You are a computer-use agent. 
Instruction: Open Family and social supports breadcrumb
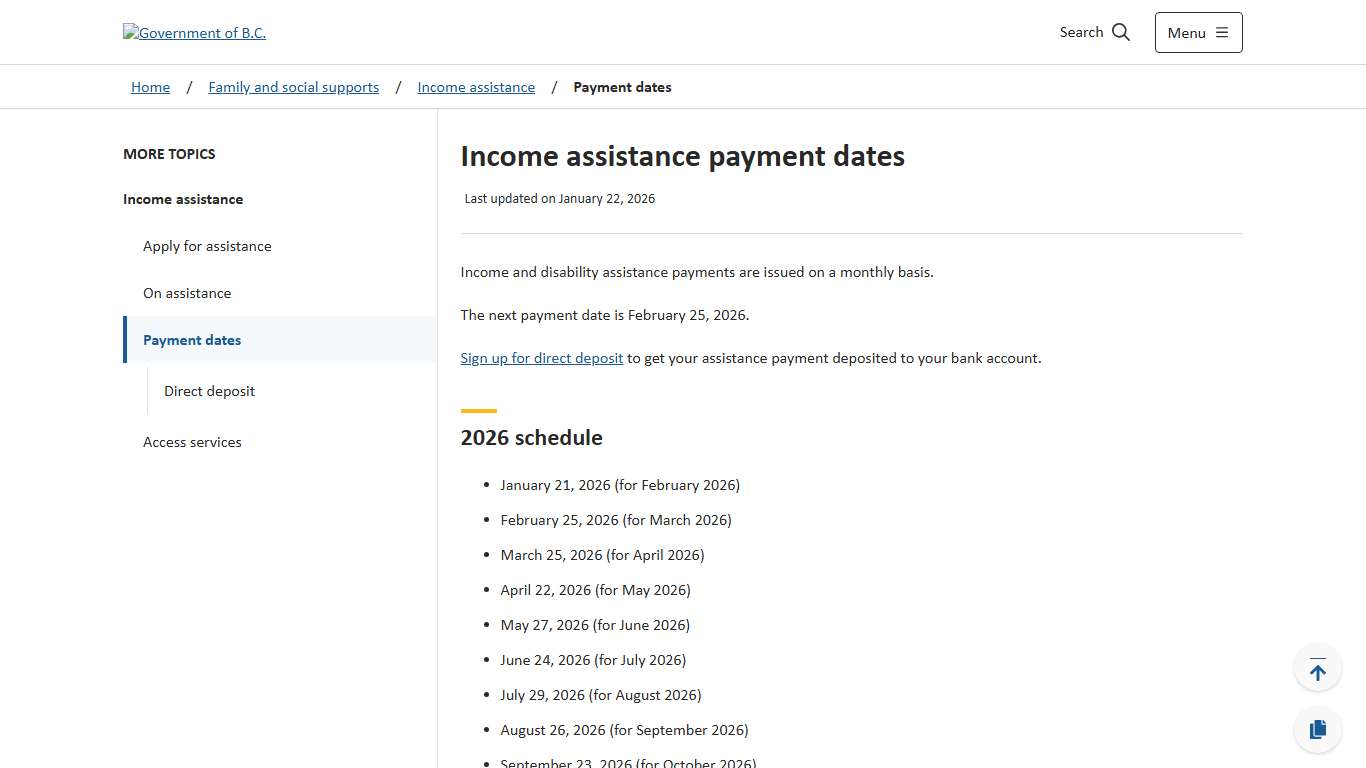coord(293,87)
